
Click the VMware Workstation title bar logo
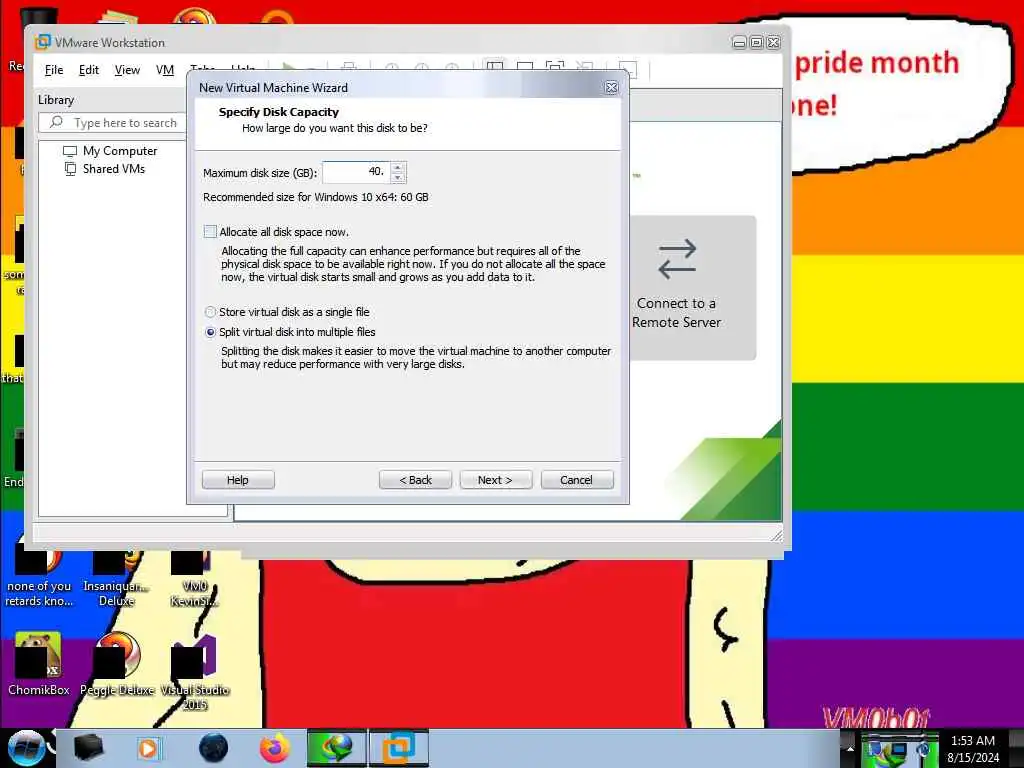click(x=42, y=42)
